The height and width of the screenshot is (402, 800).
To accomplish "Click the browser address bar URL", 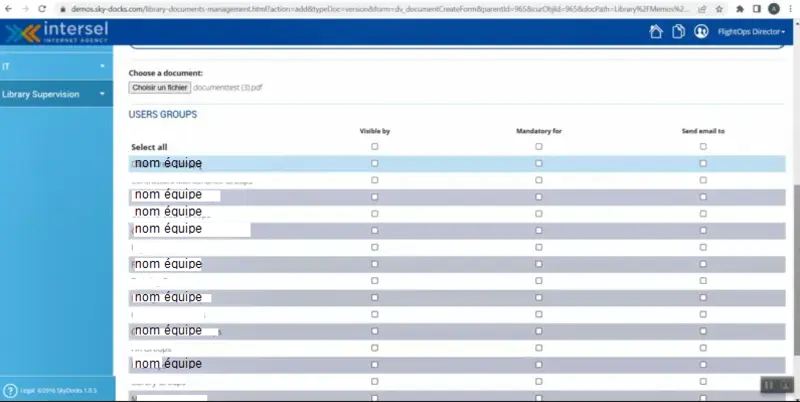I will (x=380, y=9).
